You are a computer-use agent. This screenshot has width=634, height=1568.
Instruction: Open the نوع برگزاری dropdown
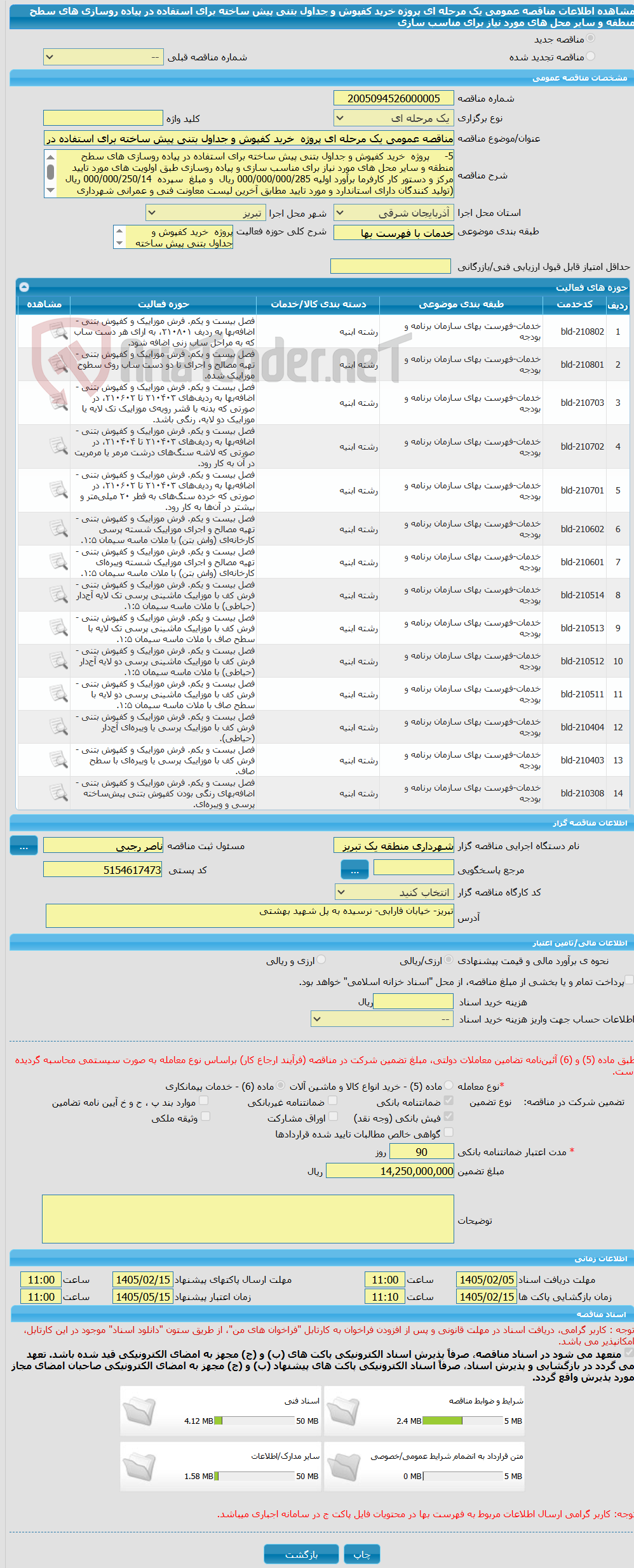[394, 118]
